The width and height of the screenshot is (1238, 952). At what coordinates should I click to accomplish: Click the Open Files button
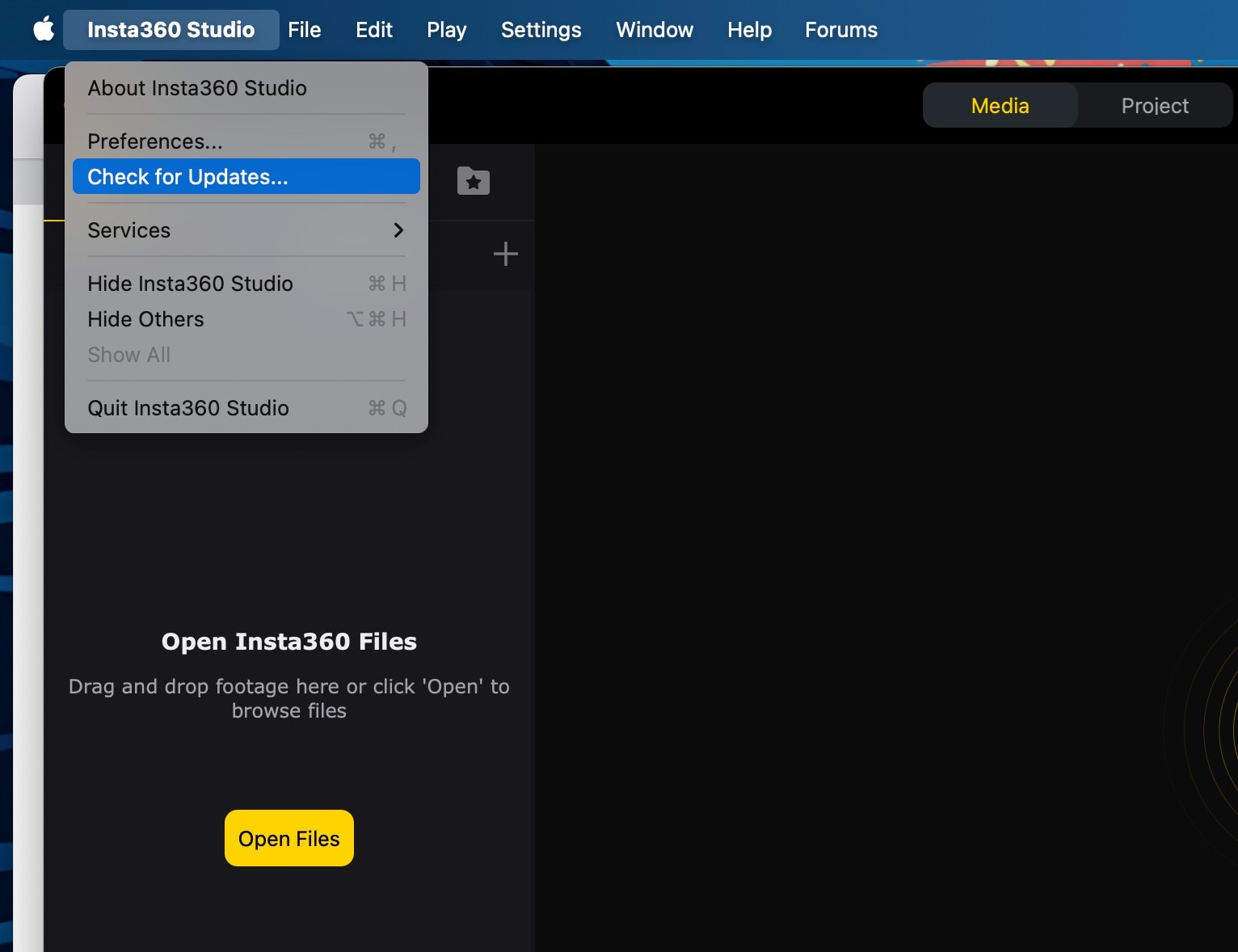pyautogui.click(x=289, y=838)
